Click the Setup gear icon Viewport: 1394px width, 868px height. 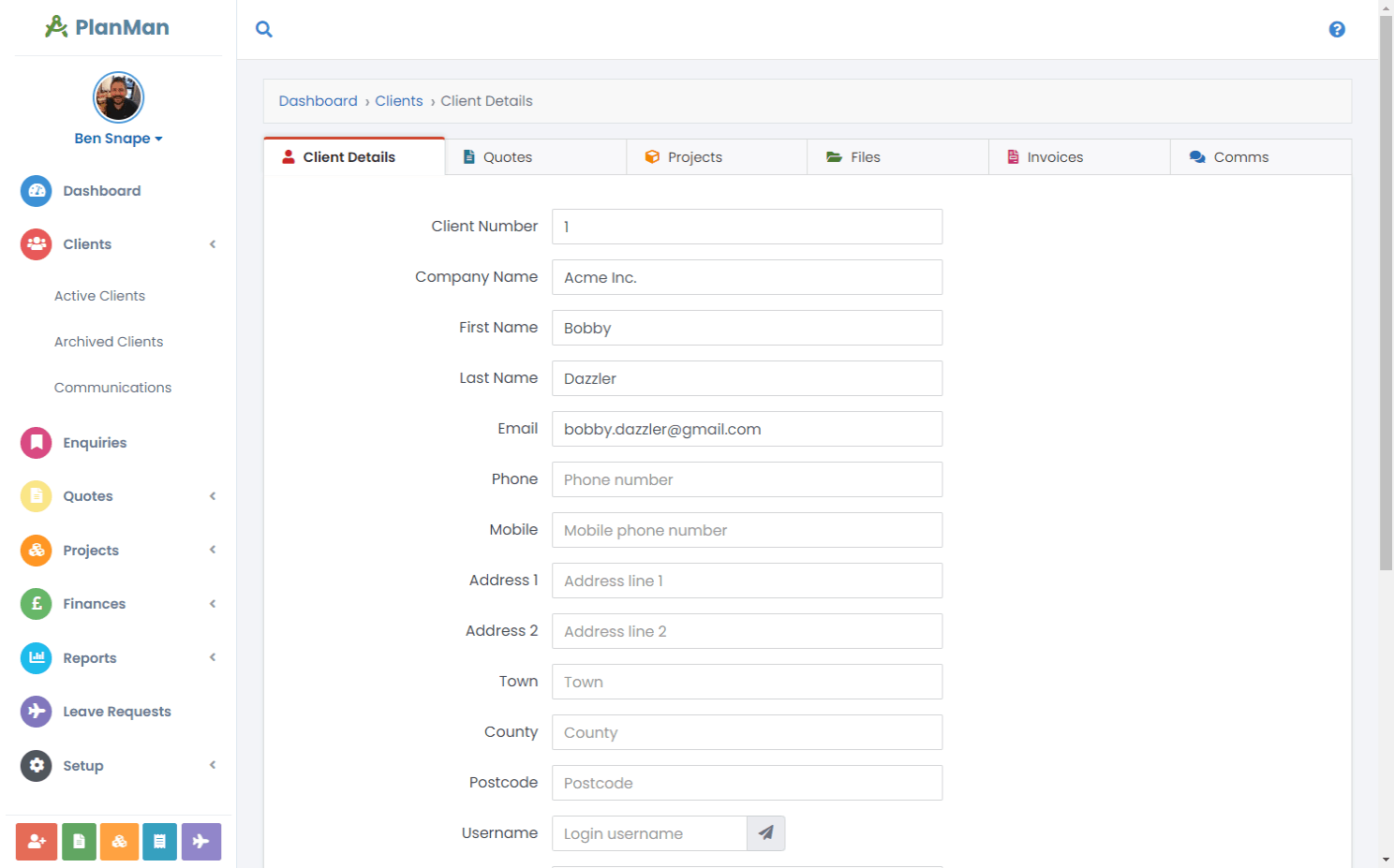coord(37,766)
